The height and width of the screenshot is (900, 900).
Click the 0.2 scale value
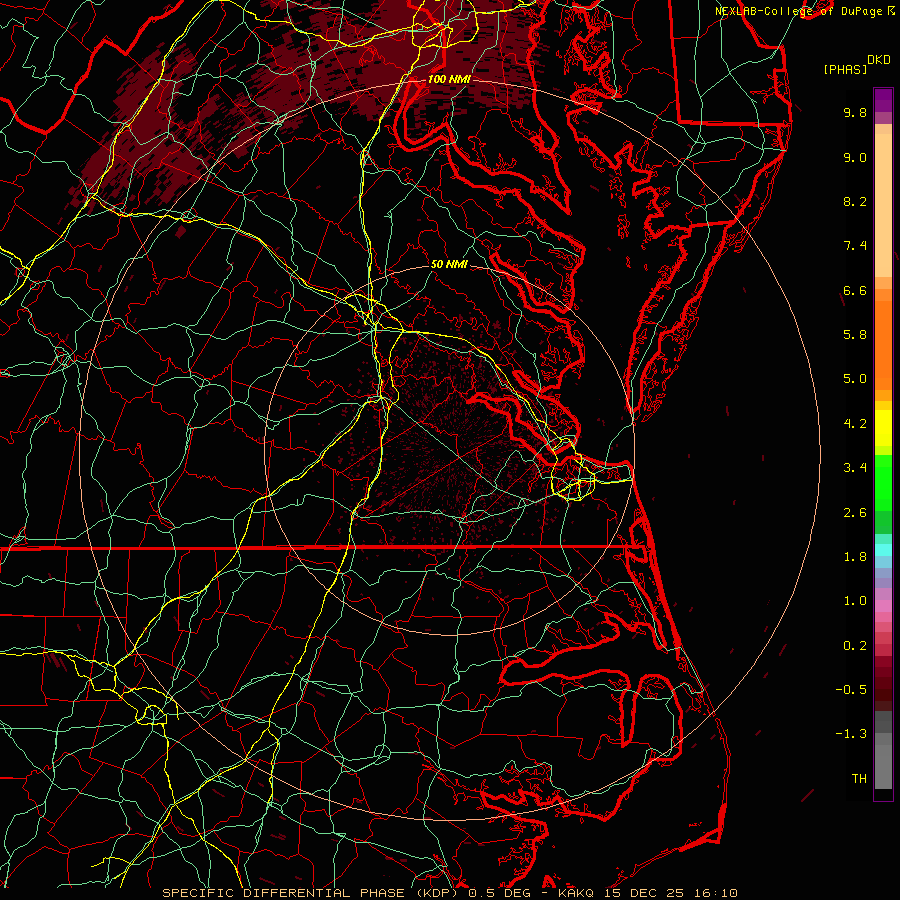[x=855, y=646]
